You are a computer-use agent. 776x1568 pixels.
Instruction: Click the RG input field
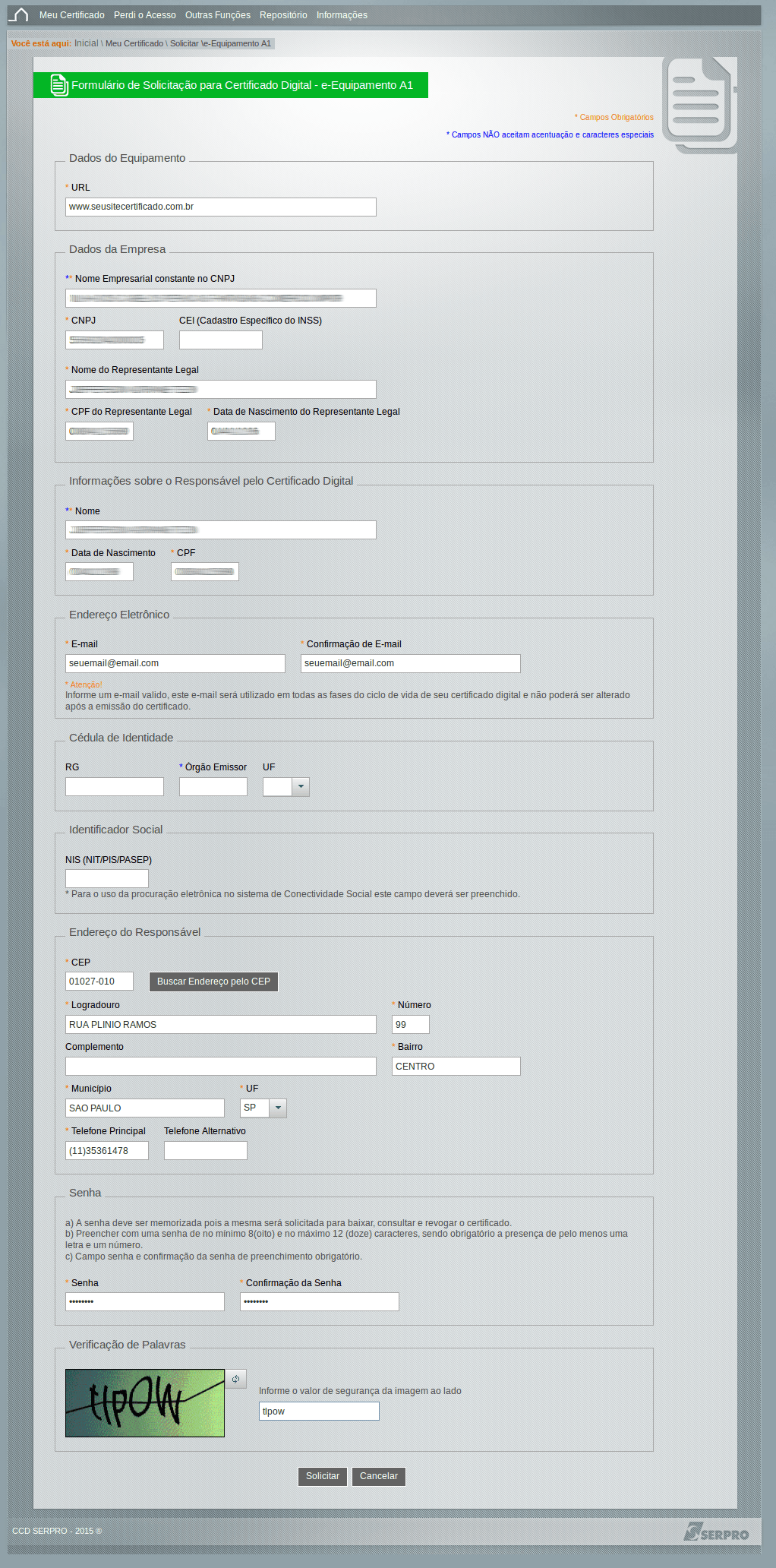pyautogui.click(x=114, y=786)
